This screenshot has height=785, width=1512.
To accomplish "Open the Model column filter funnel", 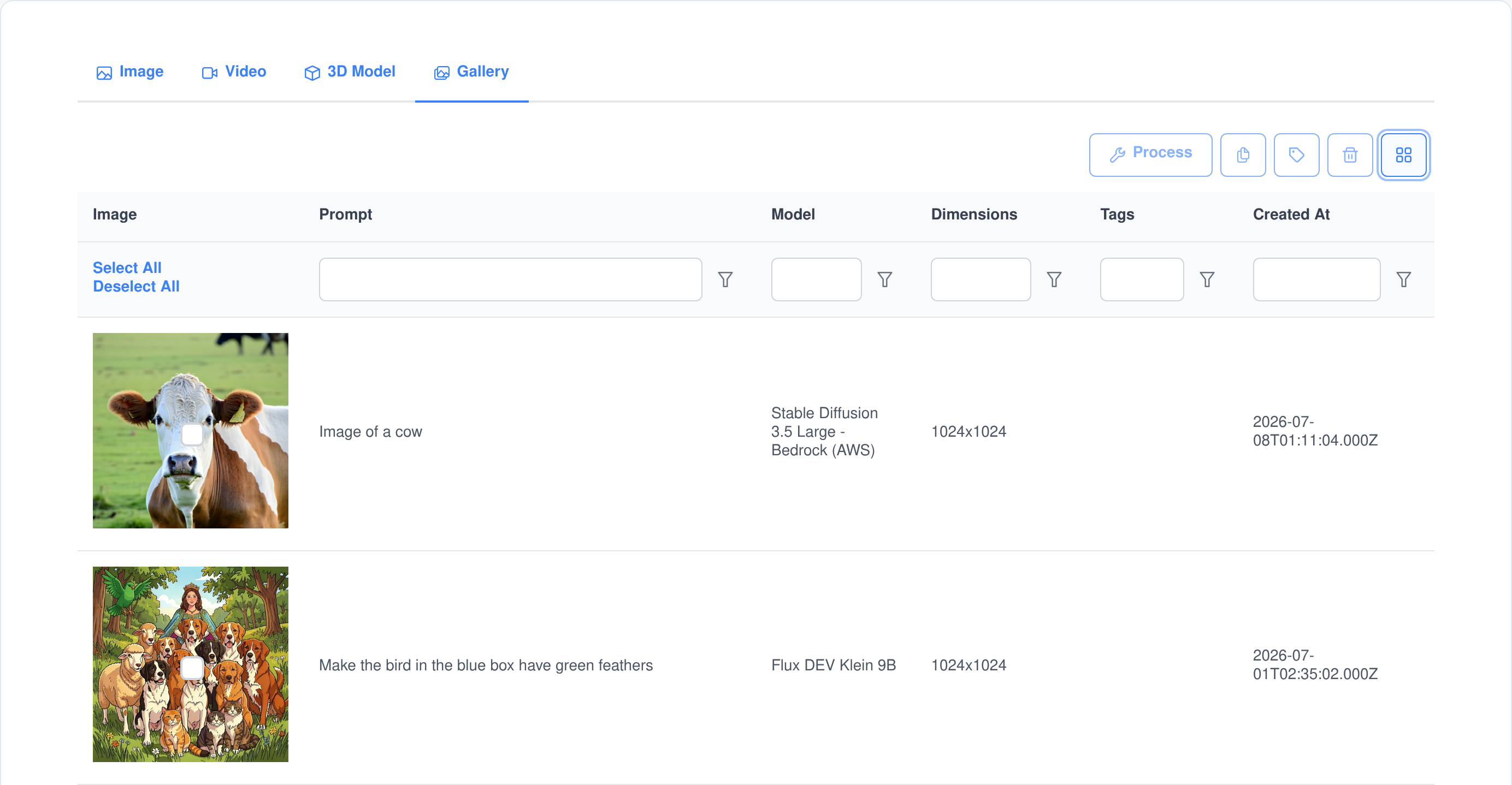I will 884,279.
